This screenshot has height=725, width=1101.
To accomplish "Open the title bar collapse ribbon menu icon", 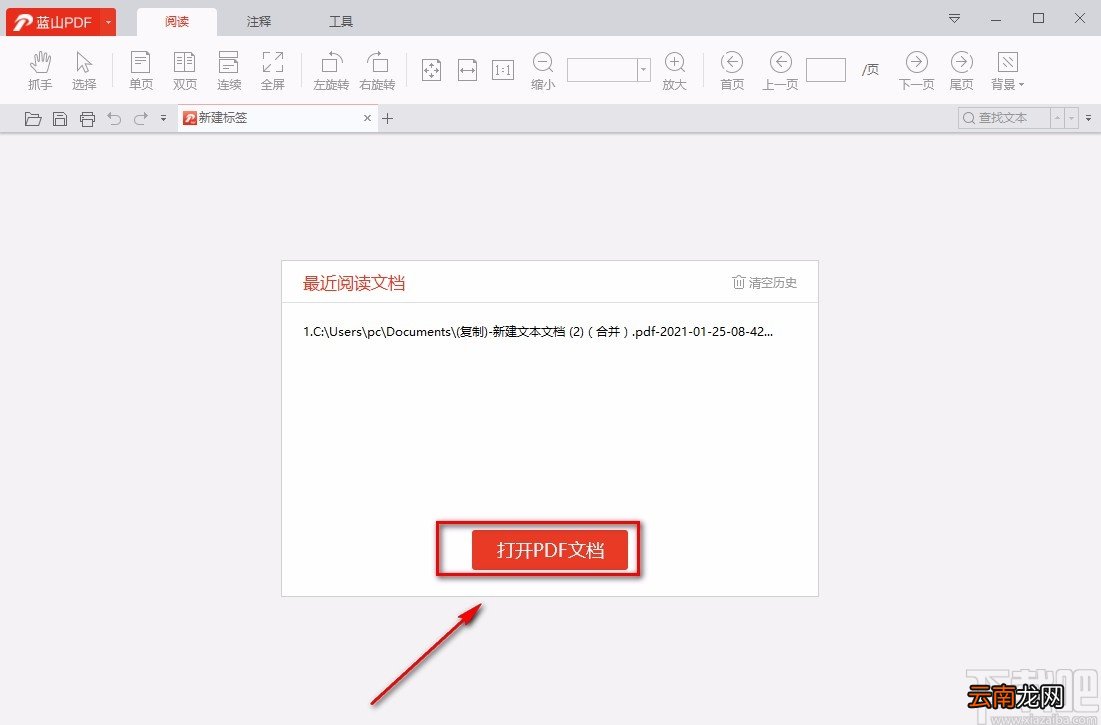I will [x=954, y=18].
